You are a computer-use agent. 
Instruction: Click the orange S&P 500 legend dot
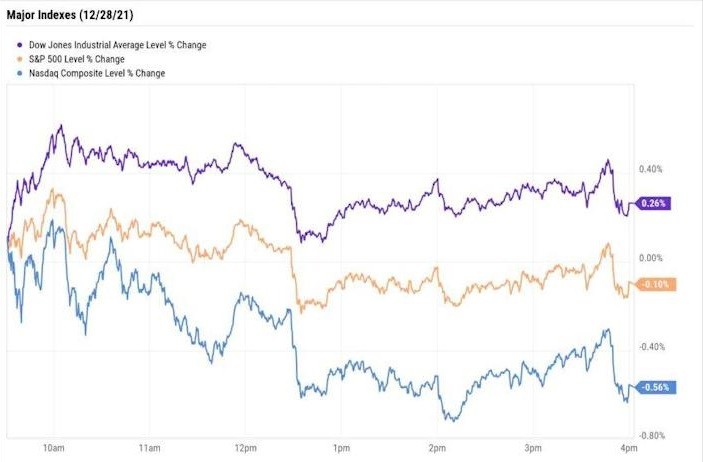21,59
